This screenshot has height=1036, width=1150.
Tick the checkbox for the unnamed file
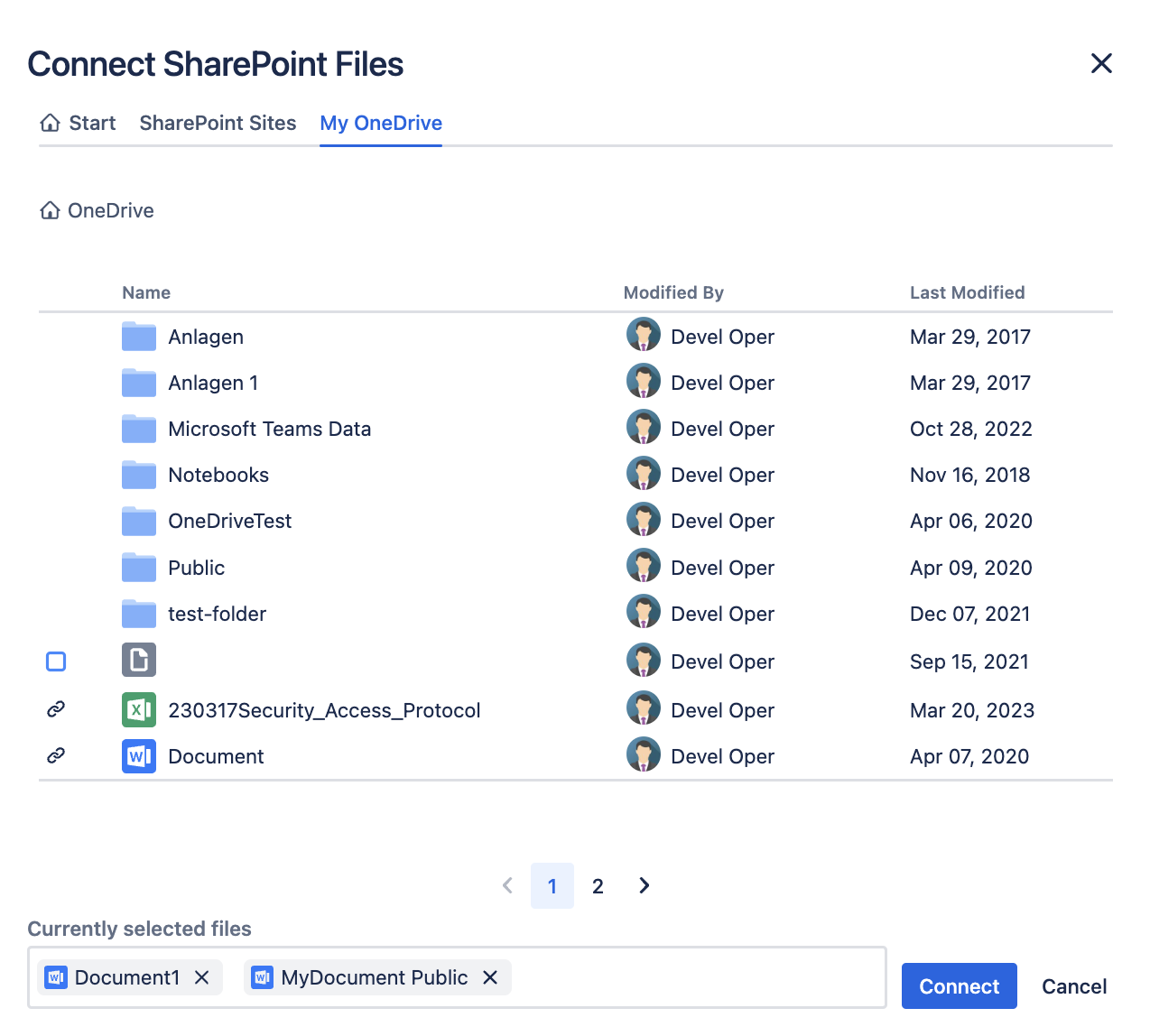tap(56, 661)
